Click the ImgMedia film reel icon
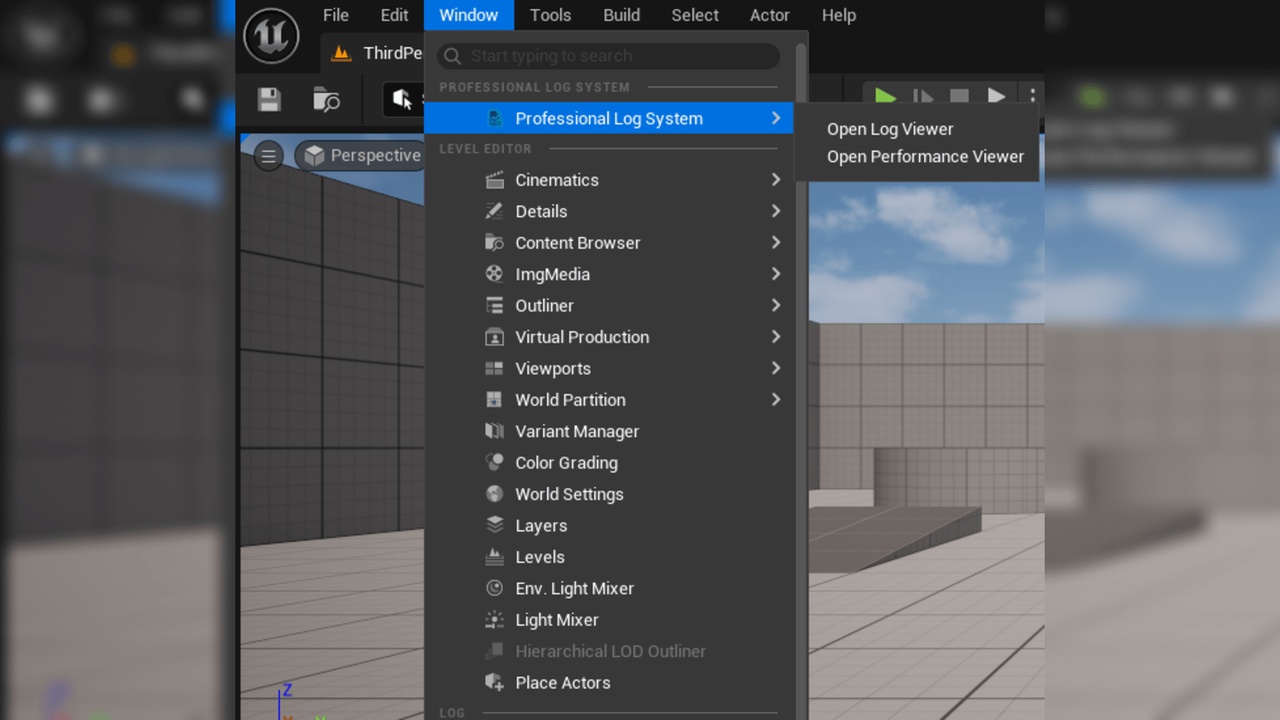 coord(494,274)
